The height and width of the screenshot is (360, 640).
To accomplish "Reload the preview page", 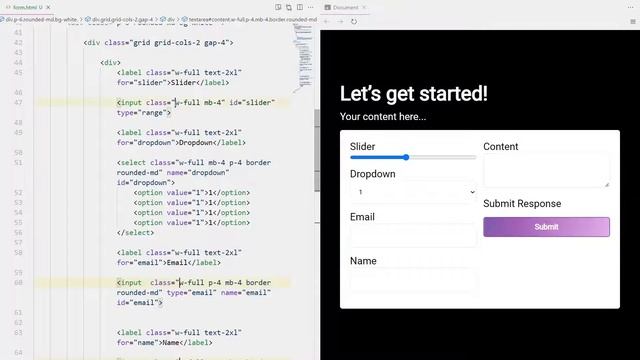I will (x=354, y=22).
